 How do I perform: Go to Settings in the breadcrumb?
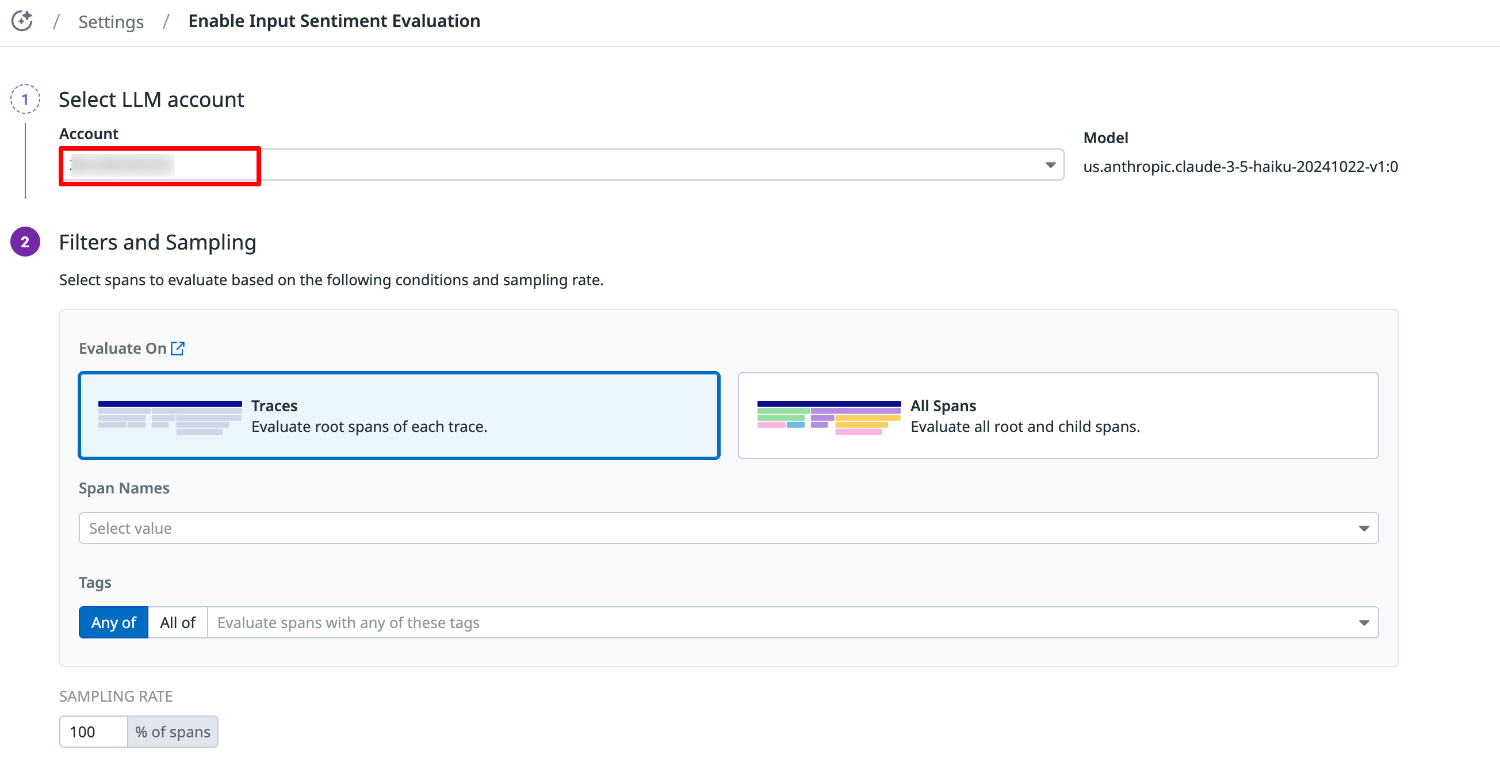click(x=111, y=21)
